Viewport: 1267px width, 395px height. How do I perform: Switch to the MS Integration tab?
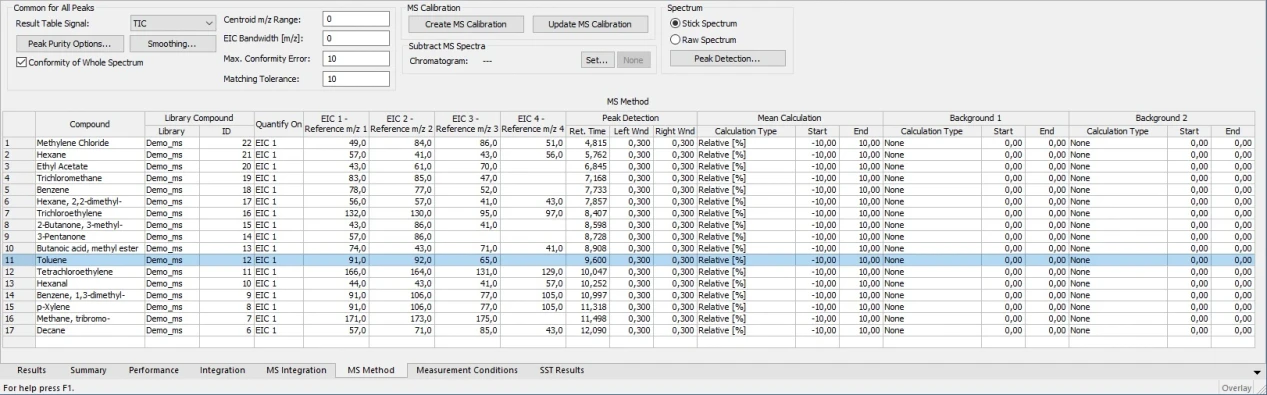click(295, 370)
